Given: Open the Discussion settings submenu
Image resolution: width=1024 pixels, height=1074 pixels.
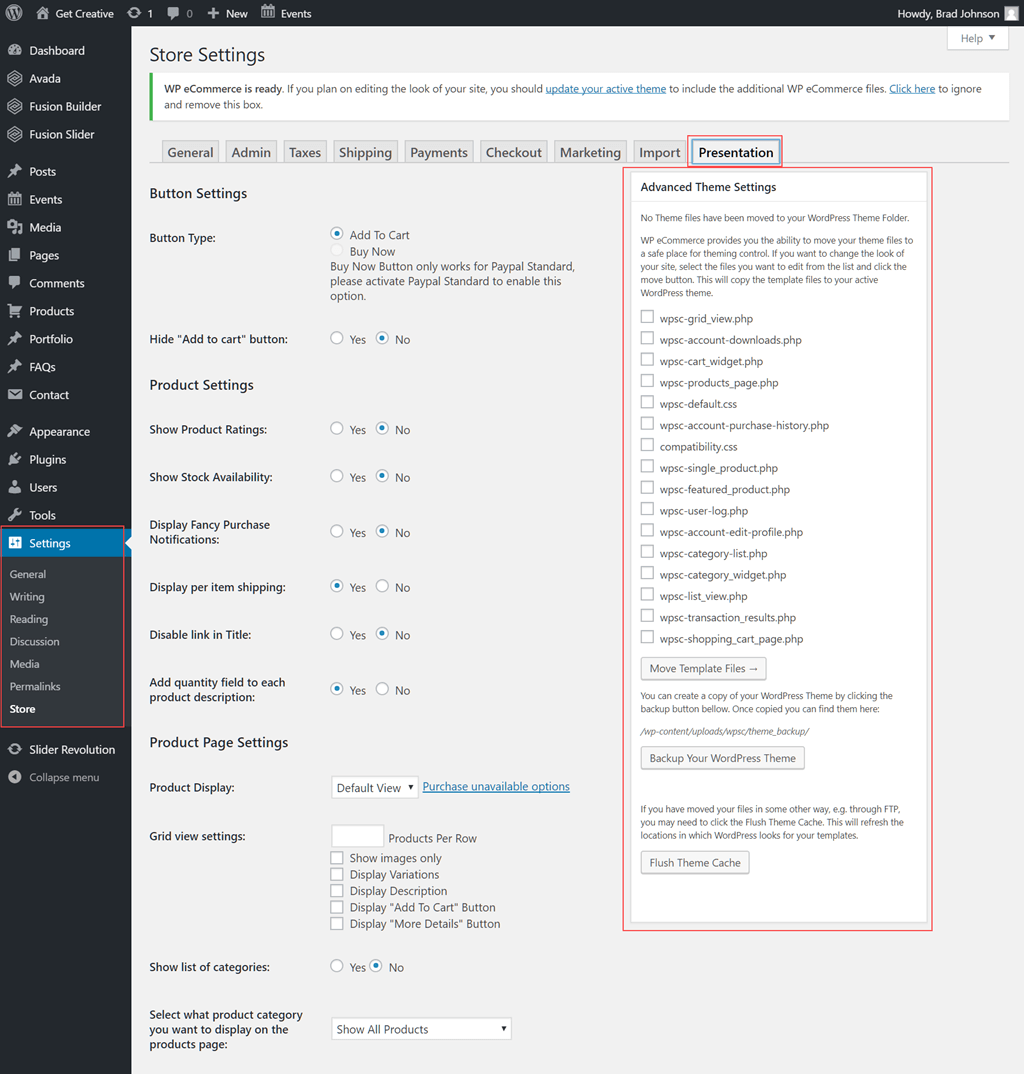Looking at the screenshot, I should (34, 642).
